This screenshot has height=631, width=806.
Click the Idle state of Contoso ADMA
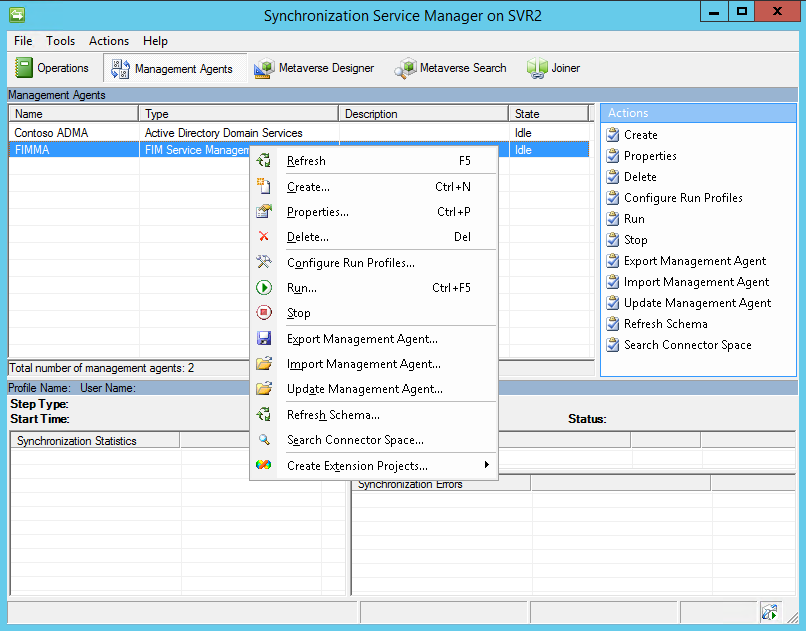point(523,133)
